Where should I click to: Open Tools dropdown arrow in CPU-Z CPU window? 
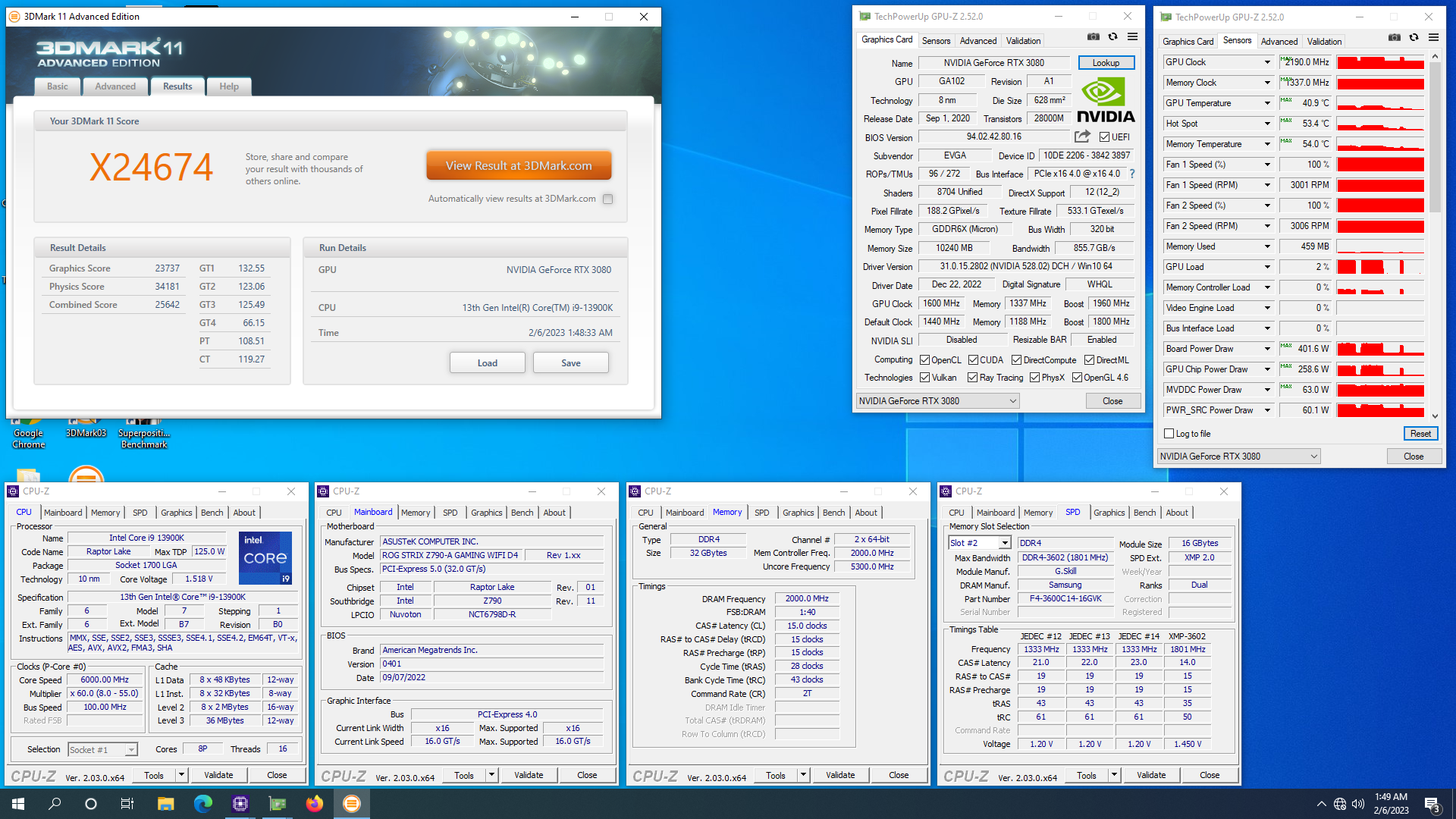181,775
